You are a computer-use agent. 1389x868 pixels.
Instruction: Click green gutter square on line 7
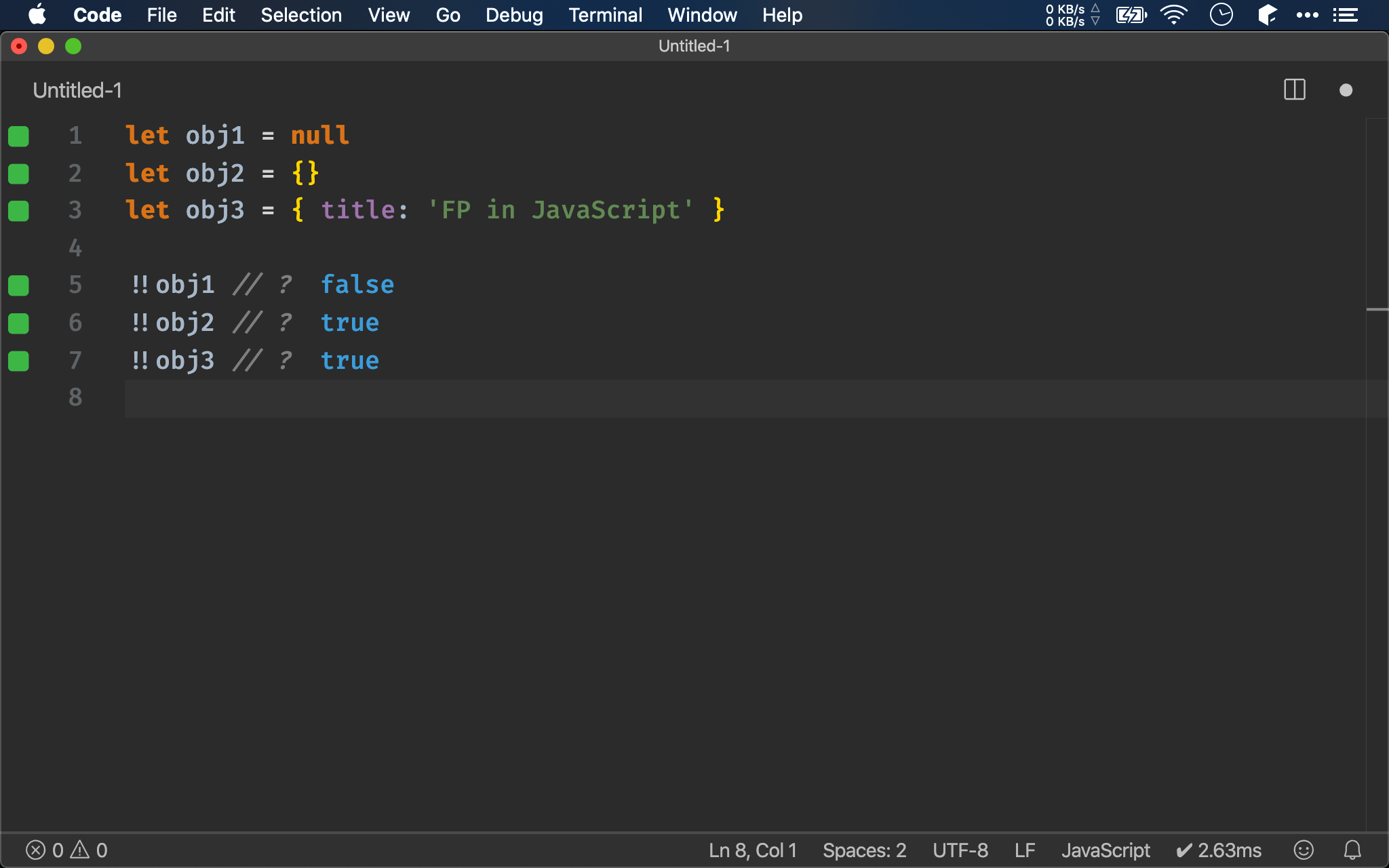(19, 361)
